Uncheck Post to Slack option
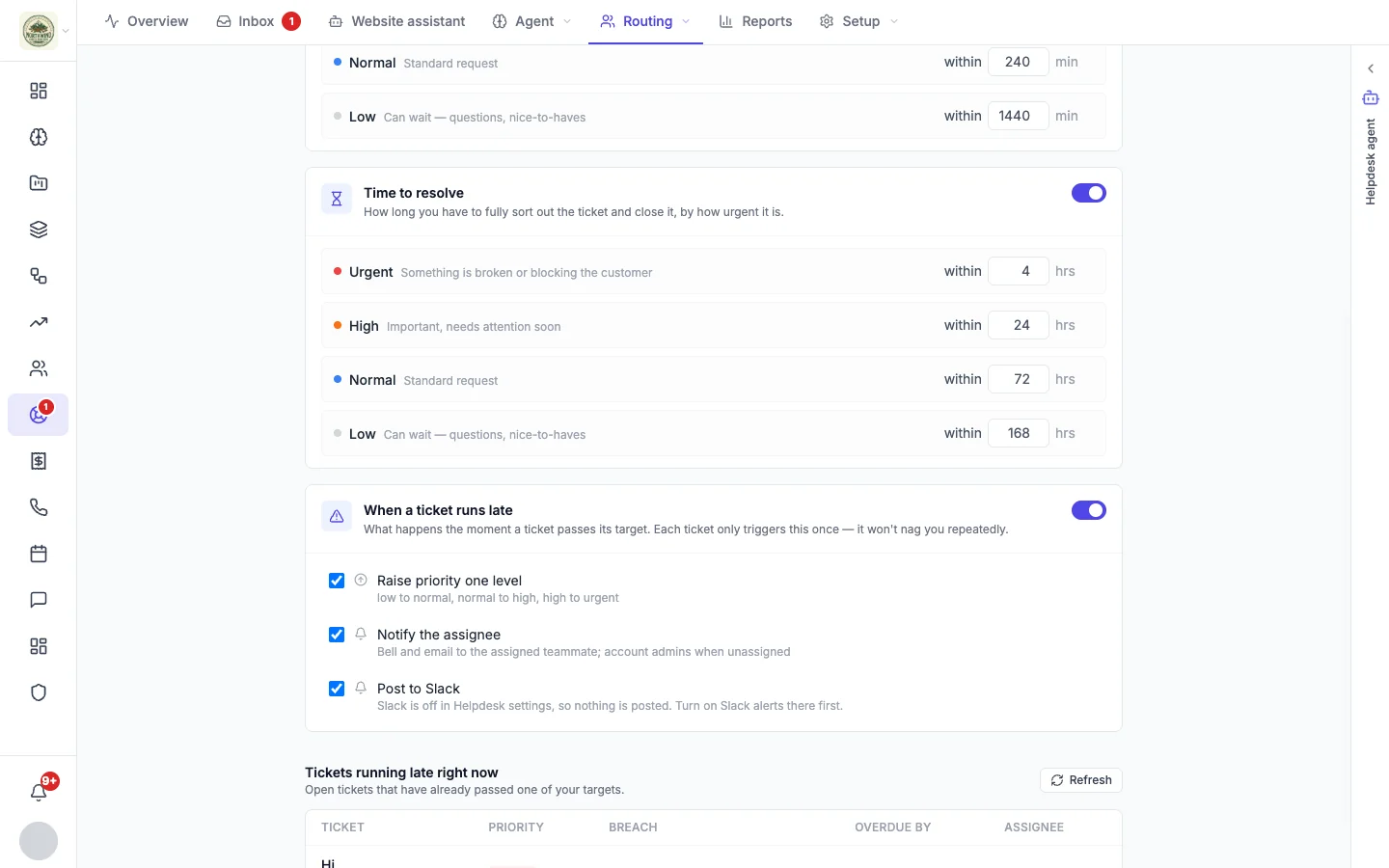 click(x=337, y=689)
